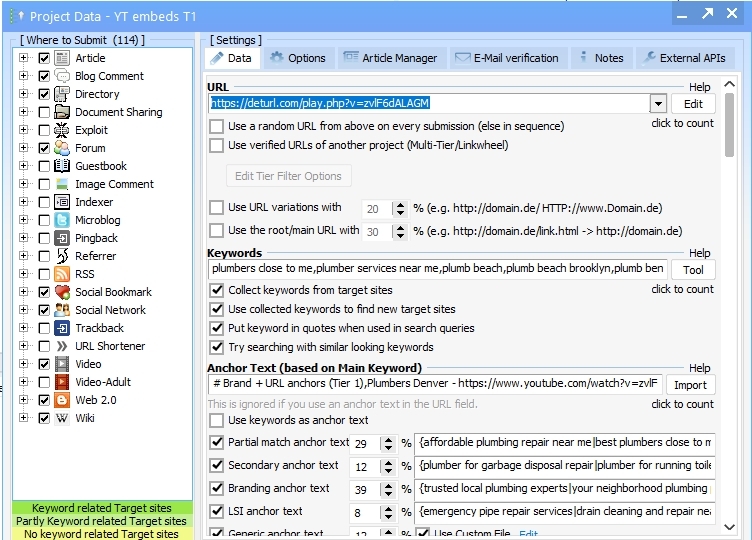This screenshot has height=540, width=752.
Task: Enable random URL on every submission
Action: tap(217, 126)
